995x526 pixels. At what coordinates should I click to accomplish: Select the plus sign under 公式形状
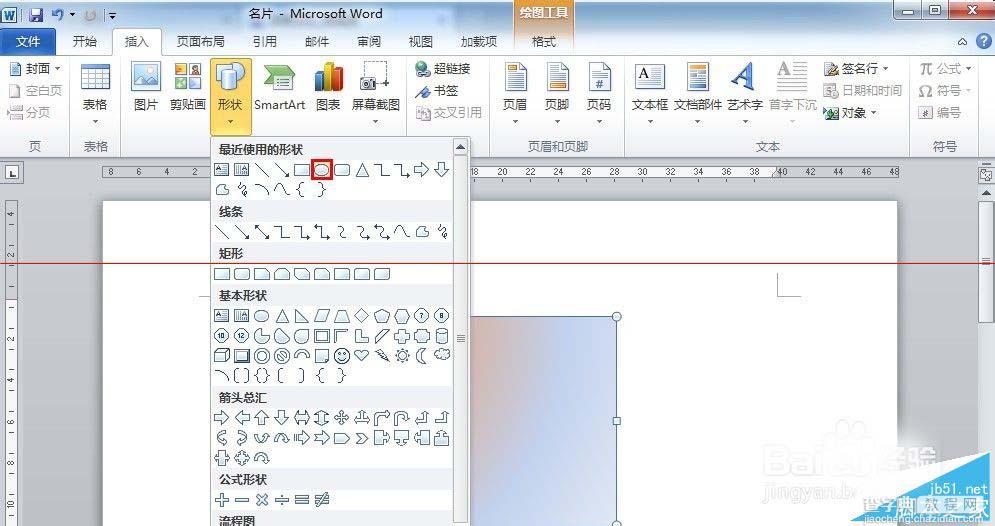tap(222, 500)
